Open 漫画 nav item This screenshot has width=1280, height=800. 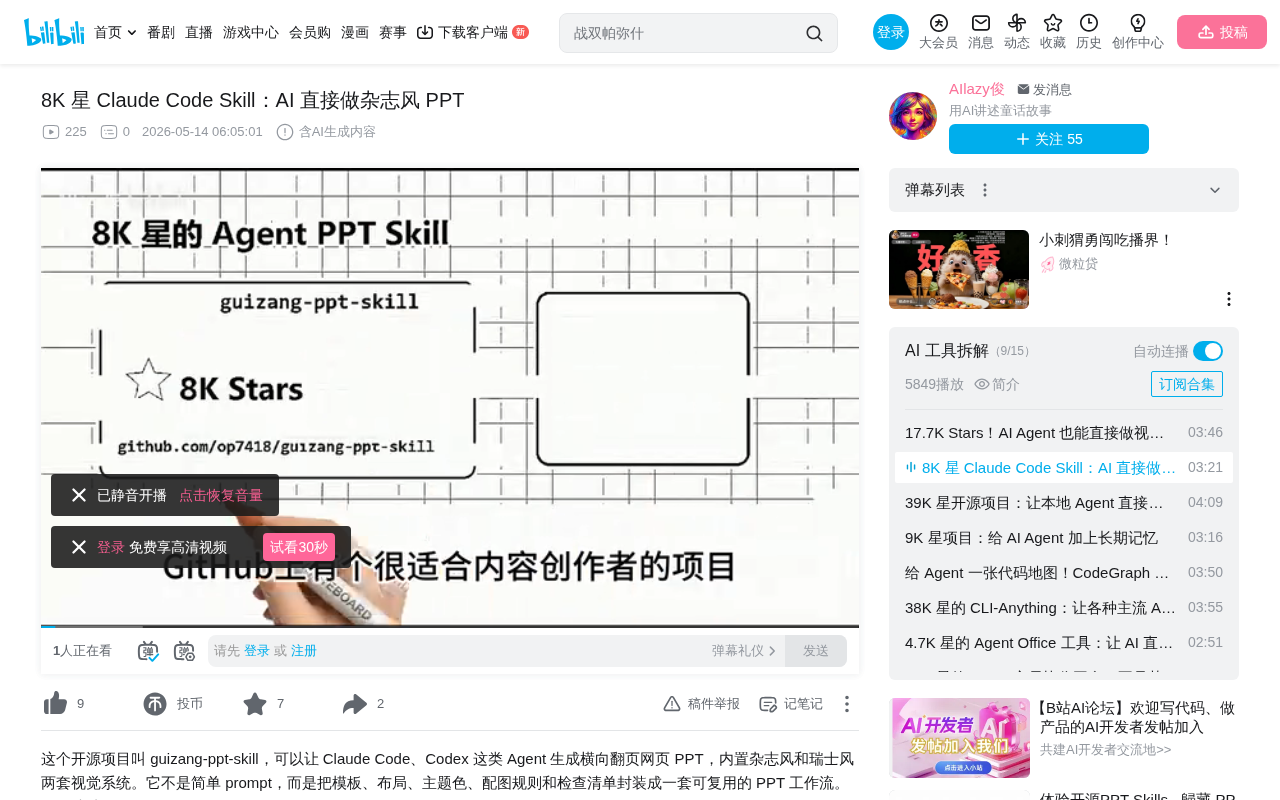[x=355, y=32]
